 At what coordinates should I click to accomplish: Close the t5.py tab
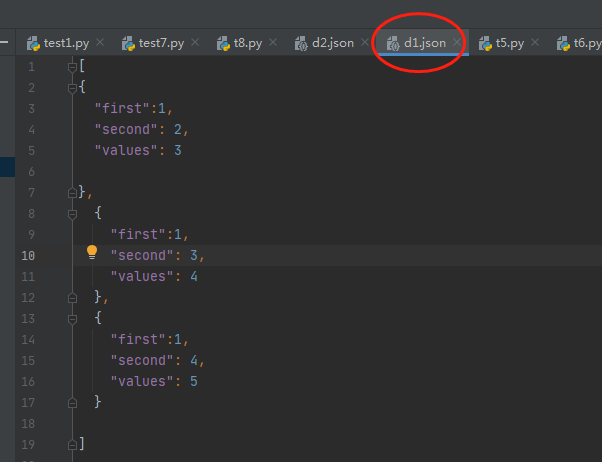[535, 42]
